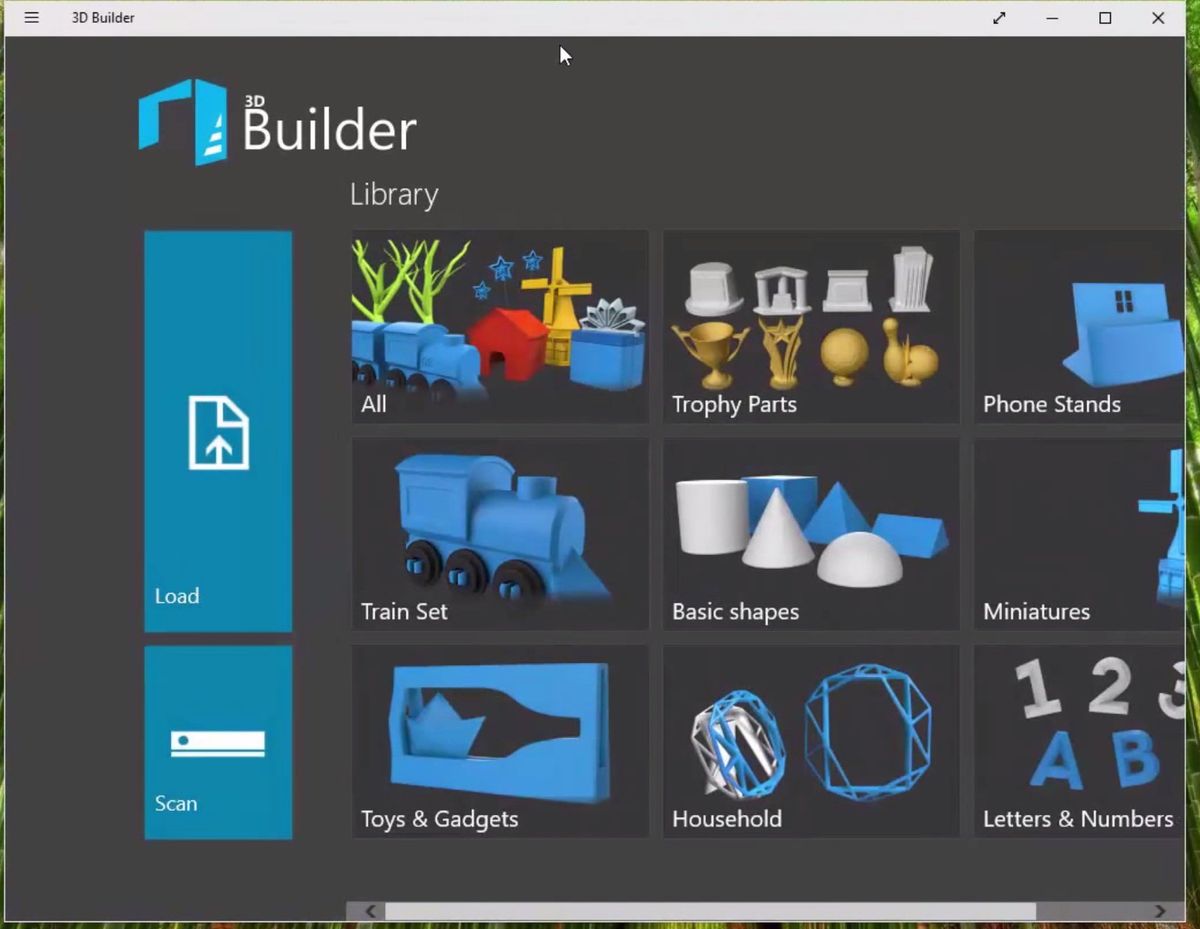Open the hamburger menu
The height and width of the screenshot is (929, 1200).
[31, 17]
